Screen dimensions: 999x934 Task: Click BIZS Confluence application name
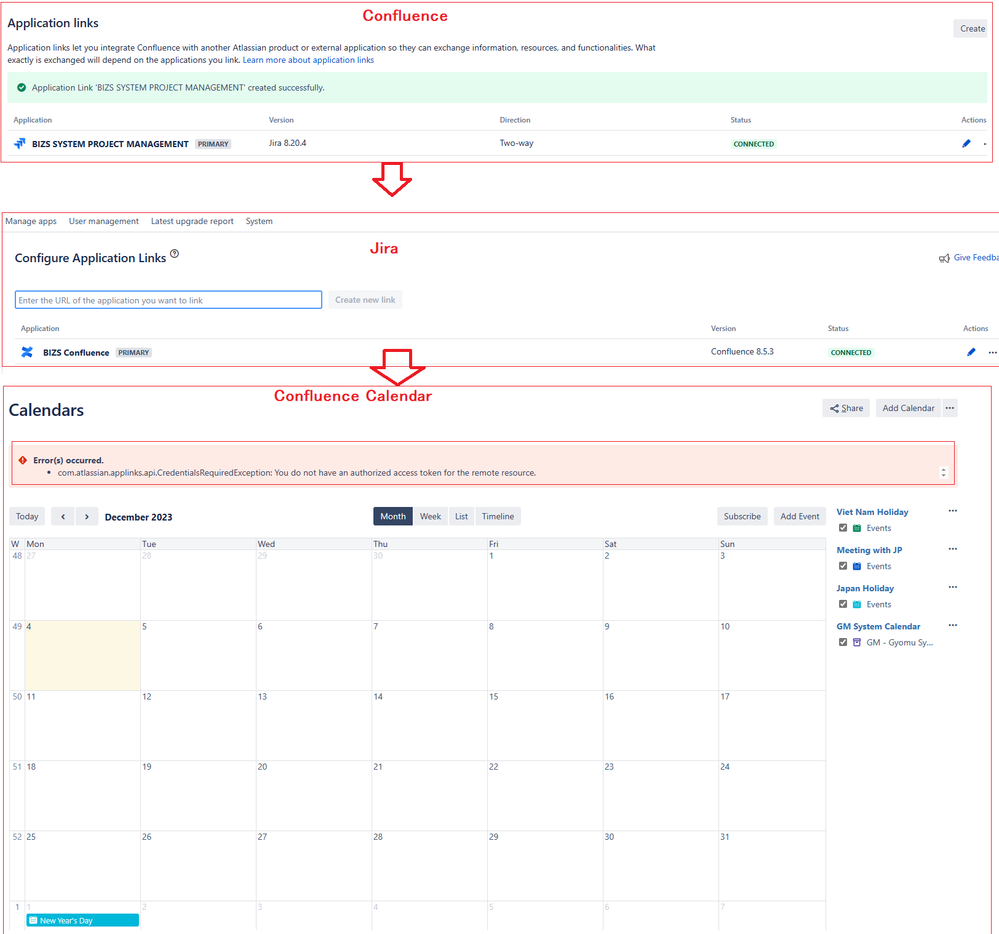tap(76, 352)
